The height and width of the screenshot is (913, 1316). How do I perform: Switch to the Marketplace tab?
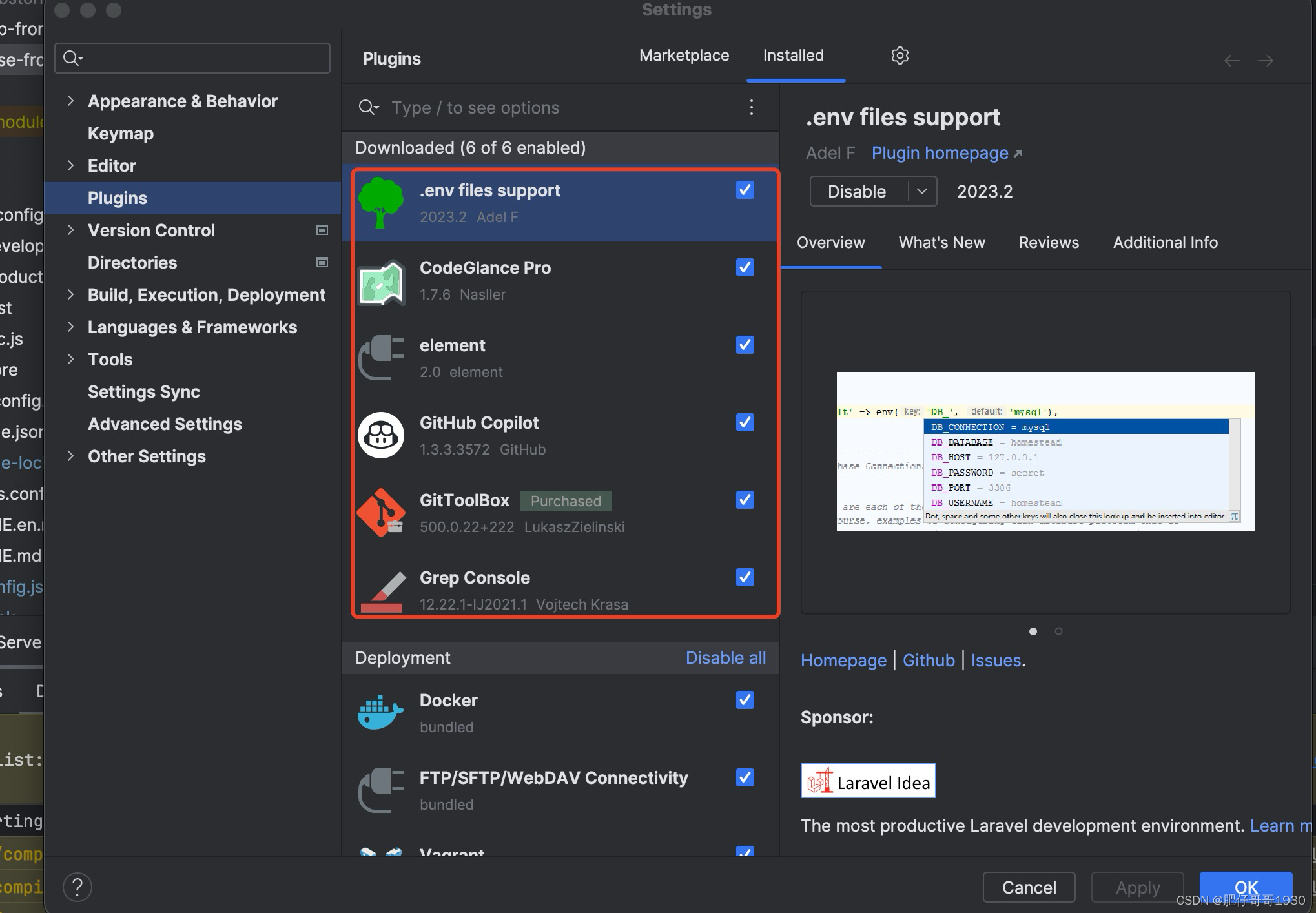[684, 56]
